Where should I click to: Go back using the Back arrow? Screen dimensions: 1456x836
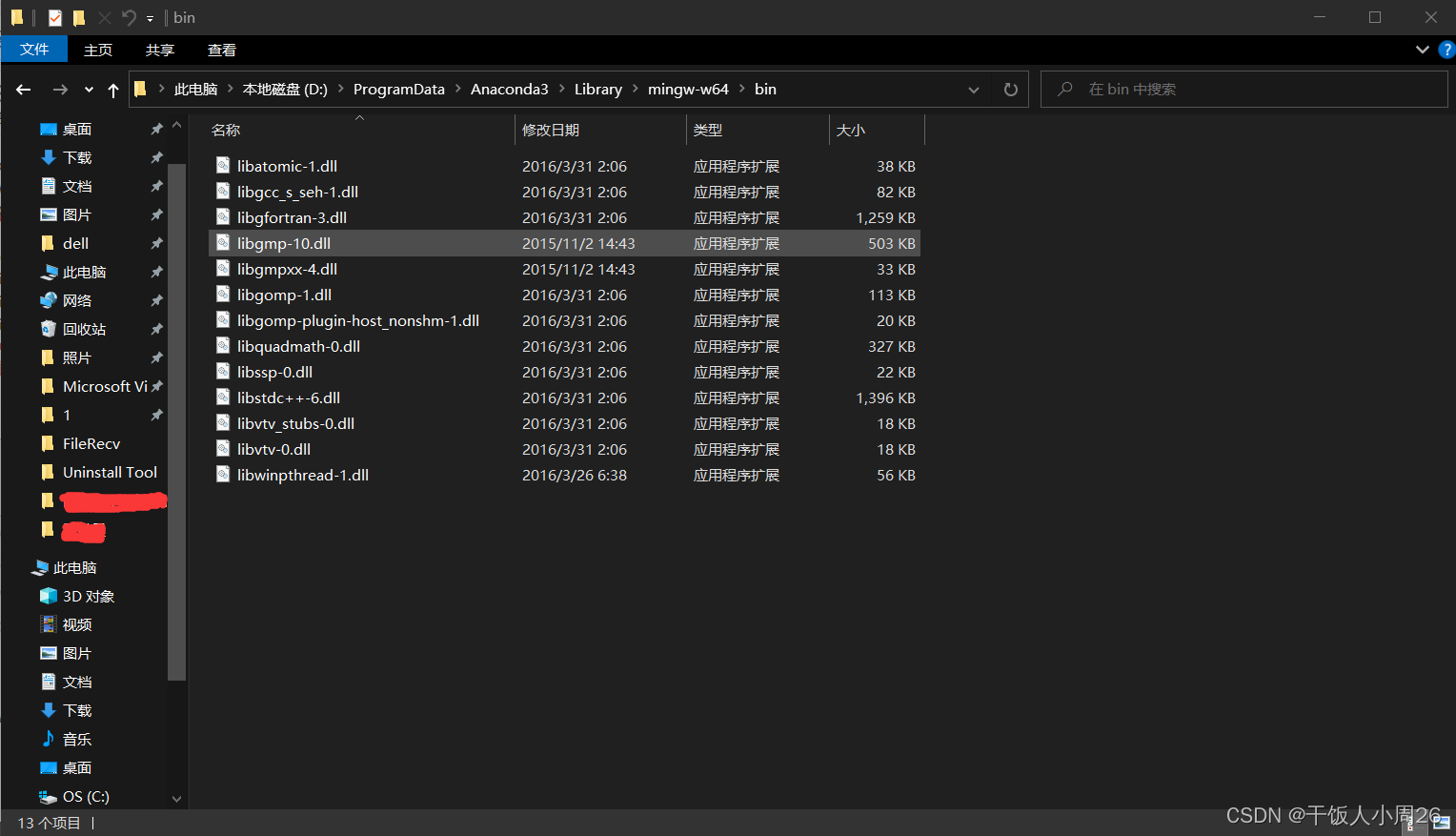click(x=24, y=90)
